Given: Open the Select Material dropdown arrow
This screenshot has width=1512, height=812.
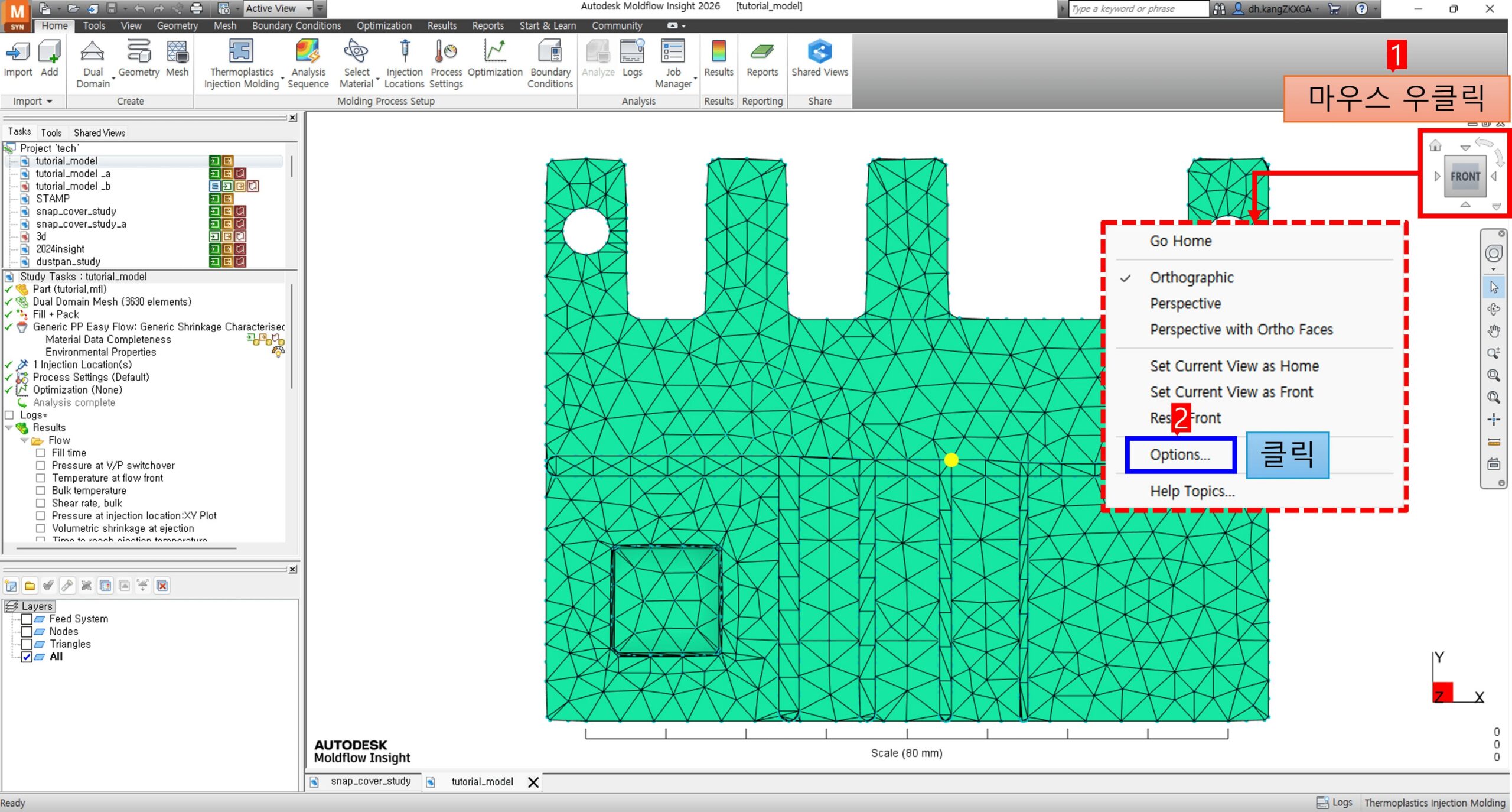Looking at the screenshot, I should click(377, 79).
